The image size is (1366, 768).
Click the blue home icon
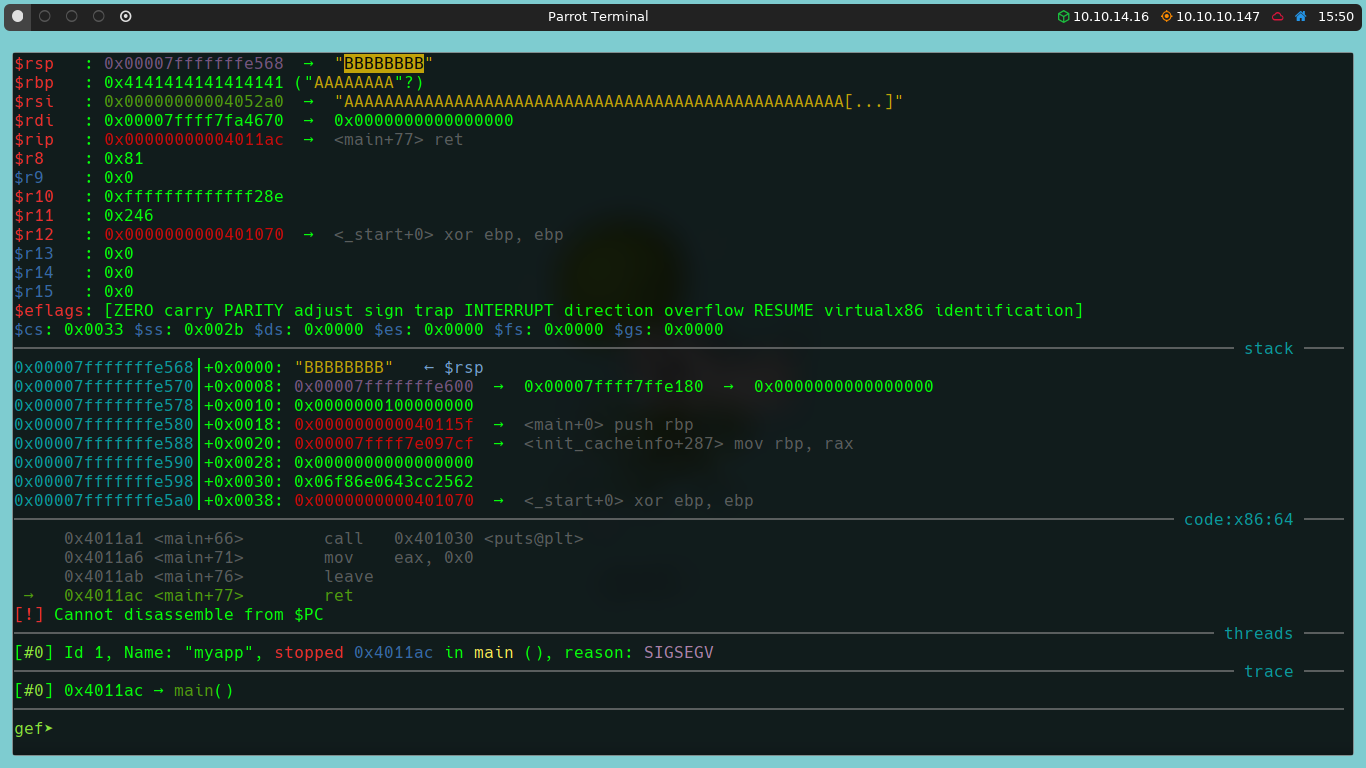[1301, 16]
